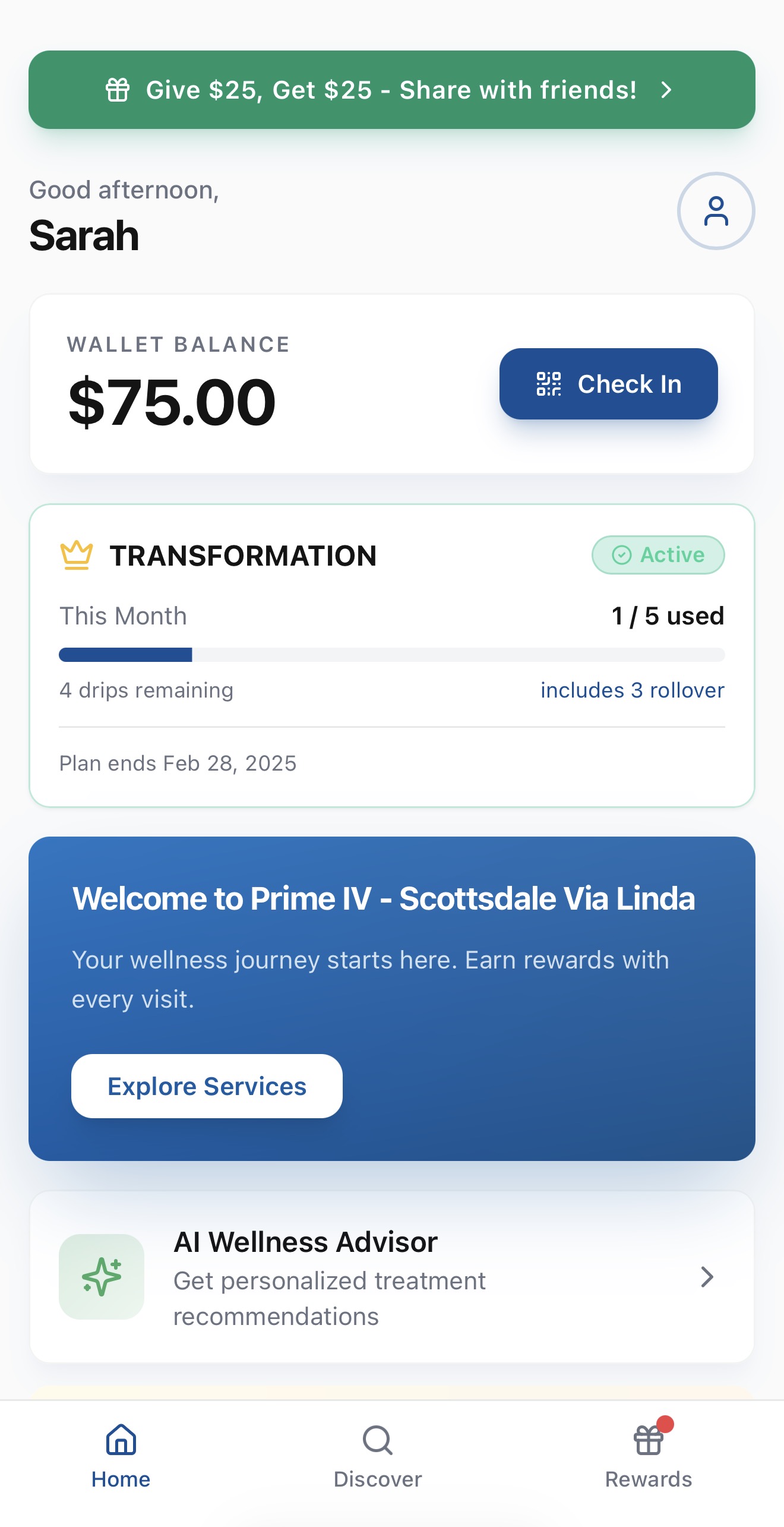Tap the gift icon in referral banner
This screenshot has width=784, height=1527.
coord(117,90)
